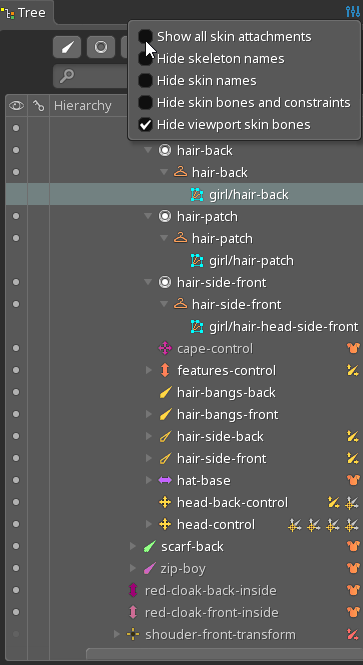This screenshot has height=665, width=363.
Task: Click the mesh icon of girl/hair-head-side-front
Action: [x=197, y=327]
